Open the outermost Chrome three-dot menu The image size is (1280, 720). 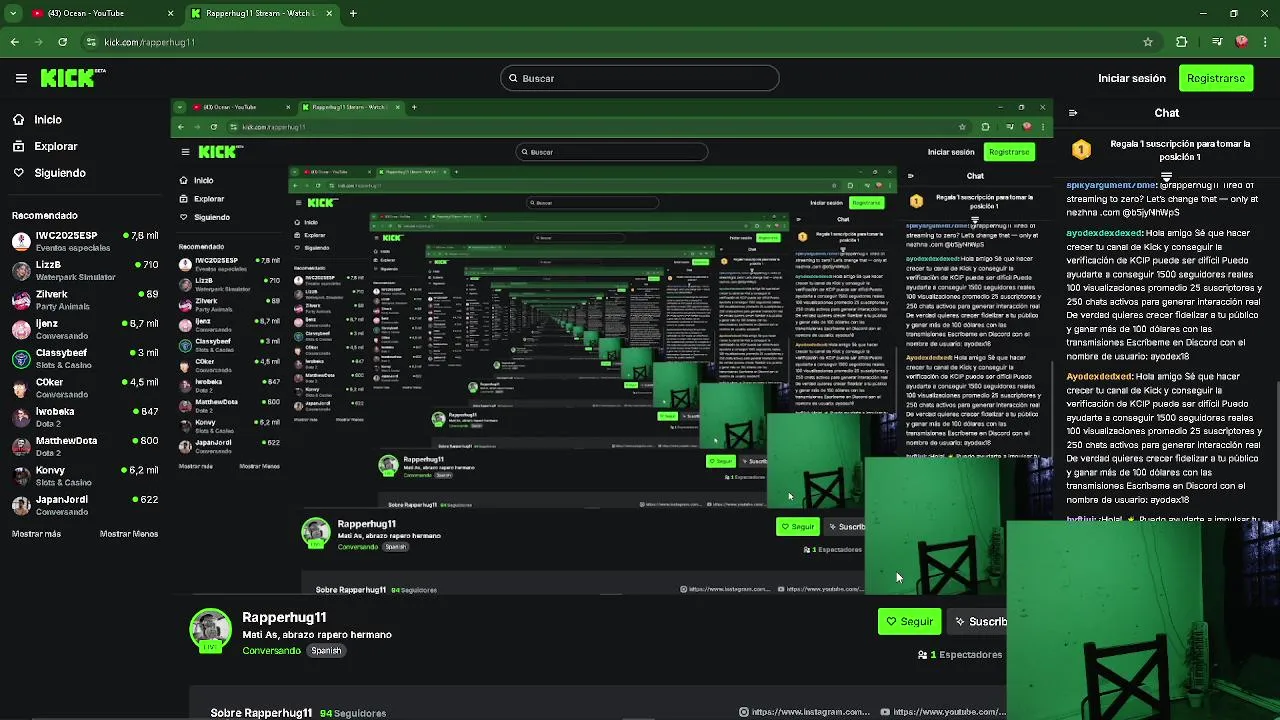click(1265, 42)
